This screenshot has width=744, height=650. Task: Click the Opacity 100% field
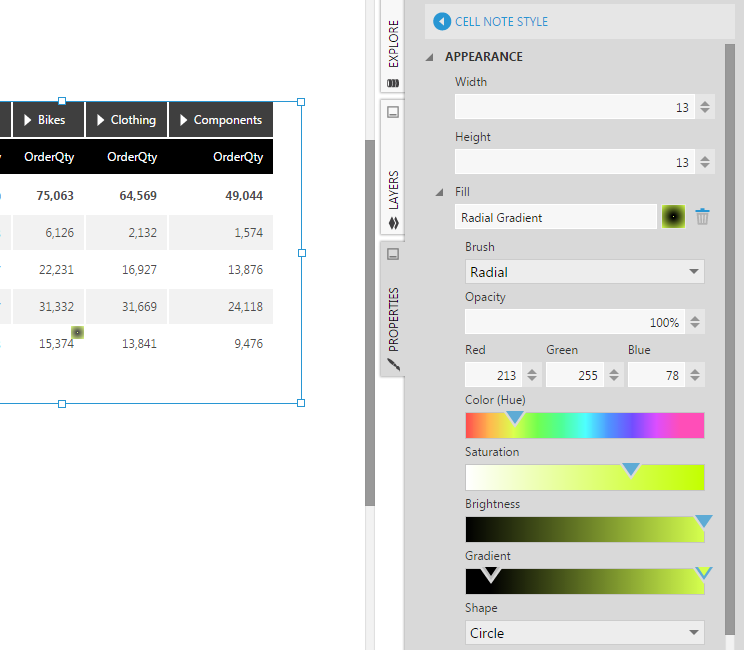(x=575, y=322)
